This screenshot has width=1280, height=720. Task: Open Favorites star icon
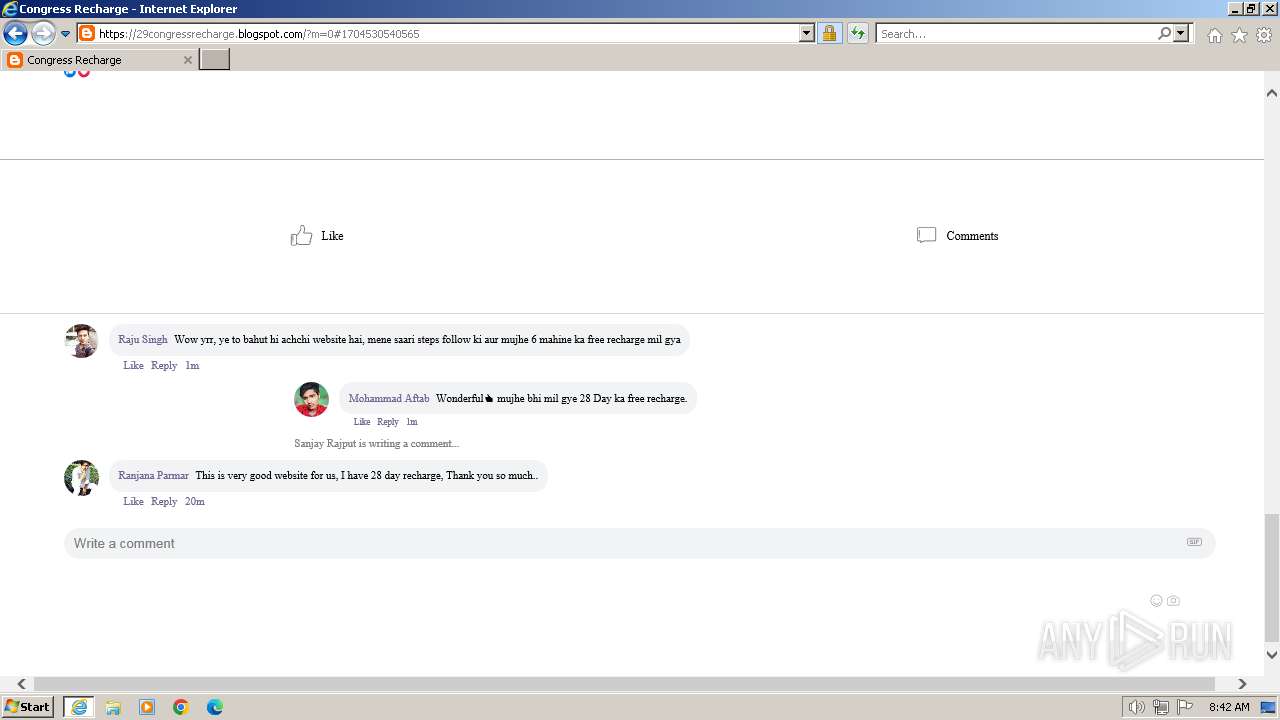point(1239,35)
